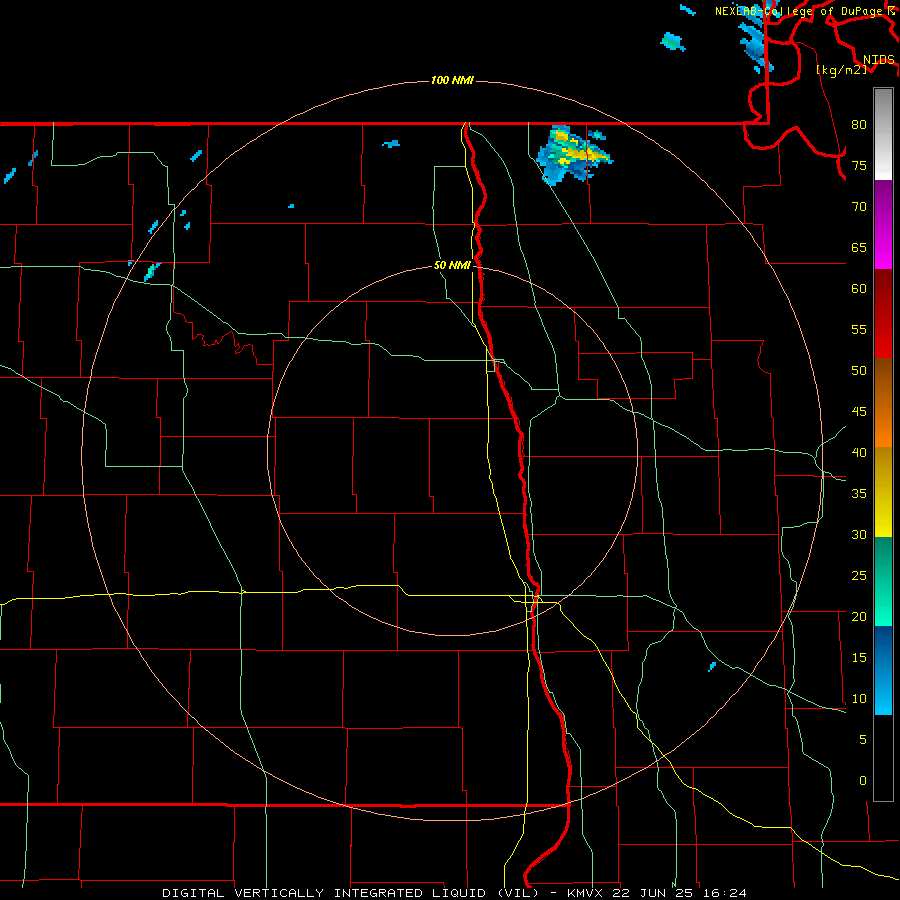
Task: Select the "30" value on the color scale
Action: click(x=859, y=534)
